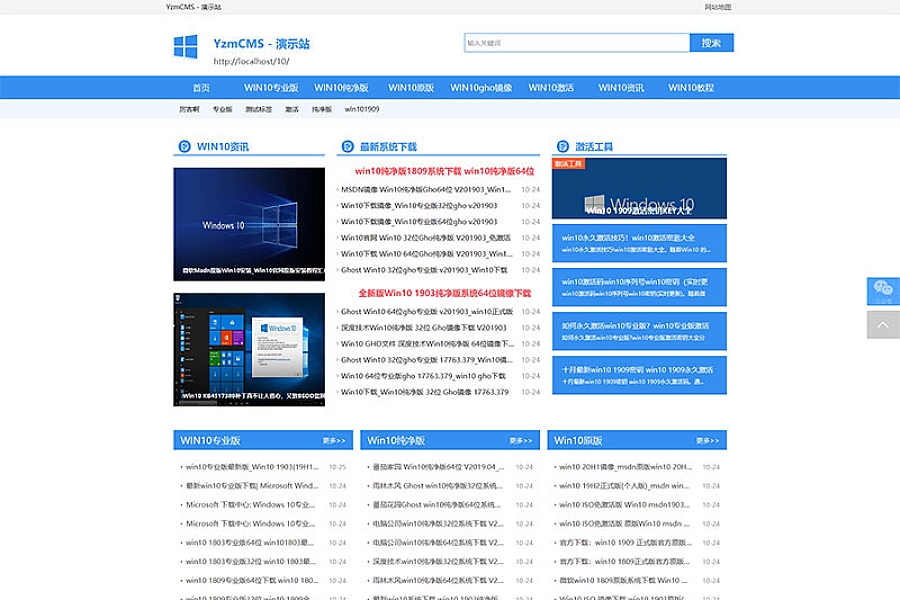The width and height of the screenshot is (900, 600).
Task: Click the 纯净版 tag below the navigation
Action: pyautogui.click(x=322, y=109)
